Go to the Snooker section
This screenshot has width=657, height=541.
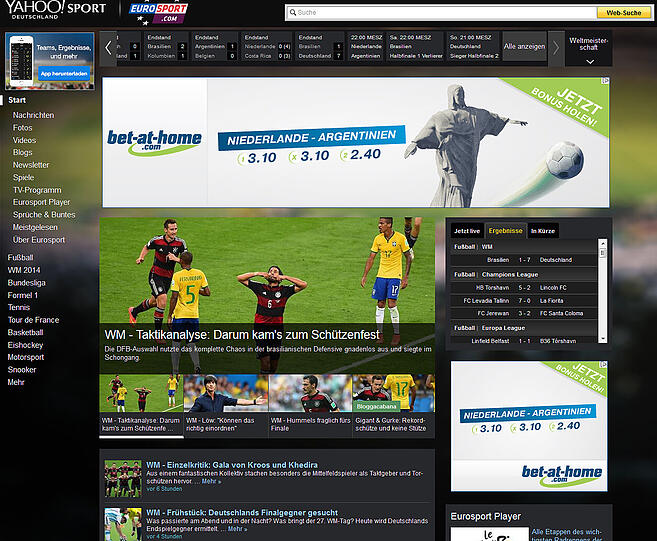point(22,370)
